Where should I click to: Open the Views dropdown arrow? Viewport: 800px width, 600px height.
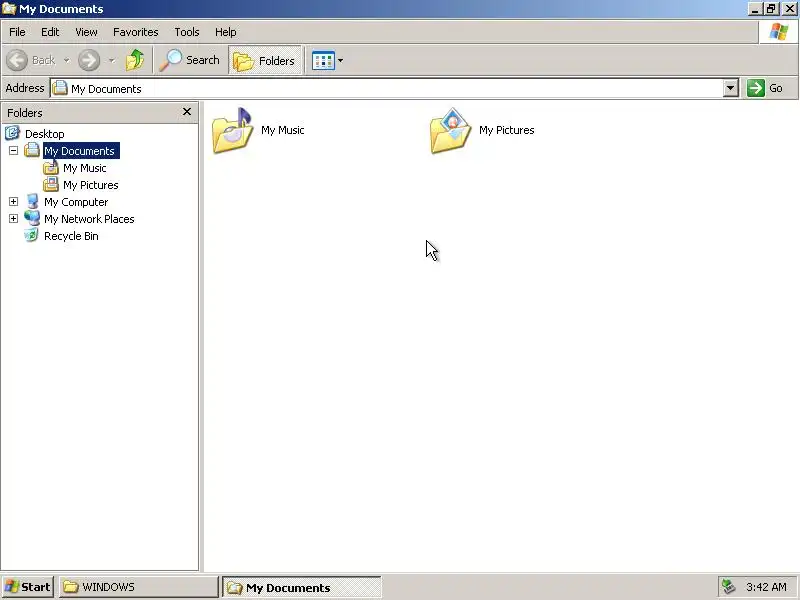pos(340,61)
